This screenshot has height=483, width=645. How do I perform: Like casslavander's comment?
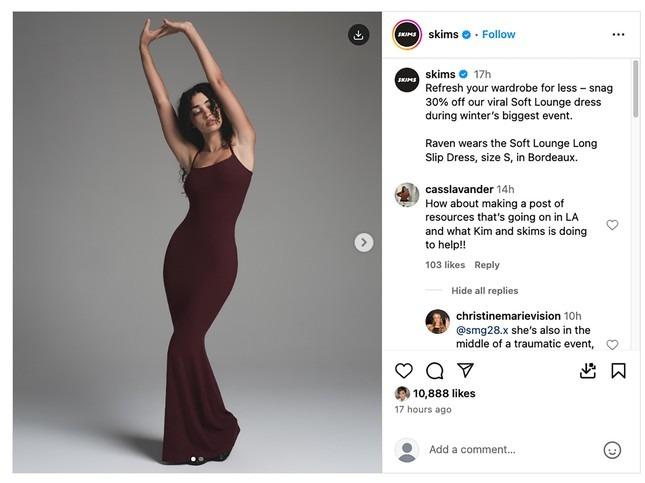coord(612,225)
